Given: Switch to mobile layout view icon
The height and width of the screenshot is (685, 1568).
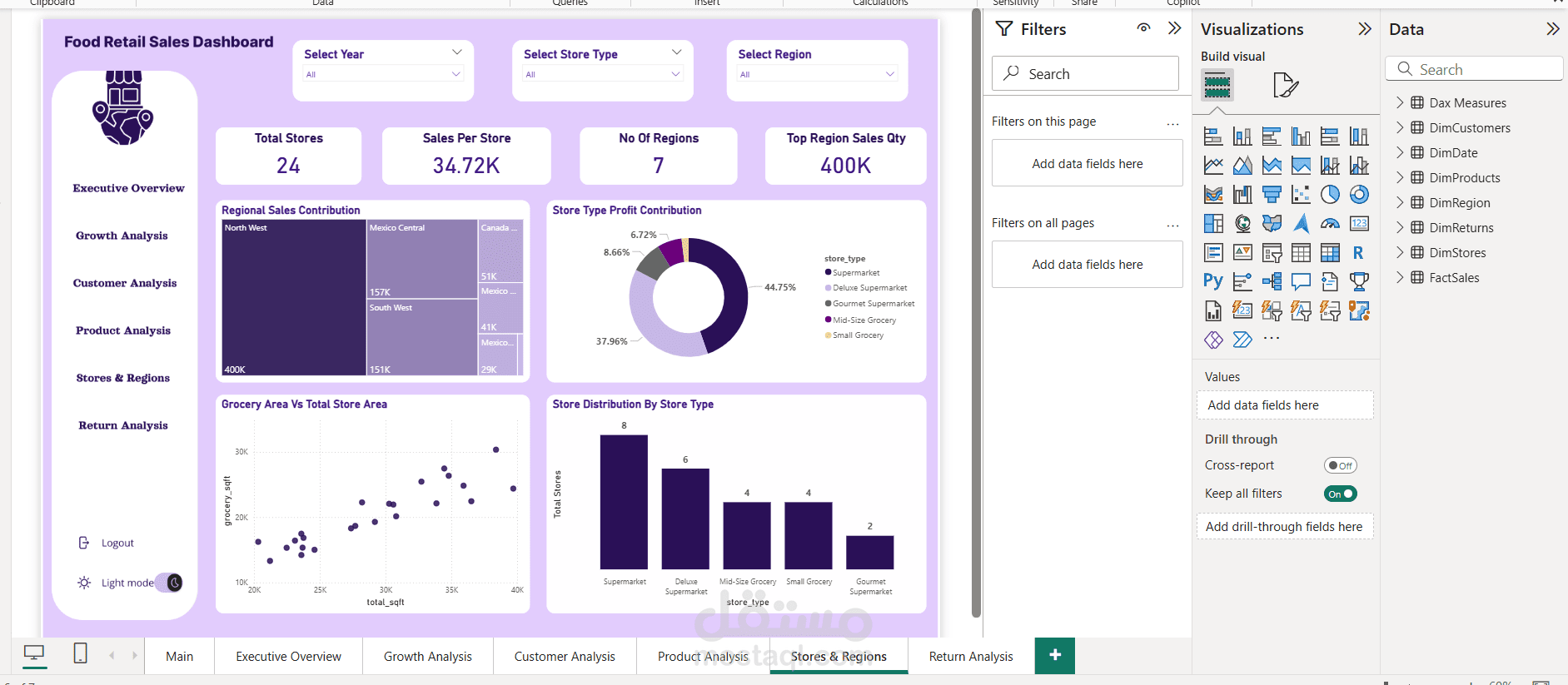Looking at the screenshot, I should (x=80, y=653).
